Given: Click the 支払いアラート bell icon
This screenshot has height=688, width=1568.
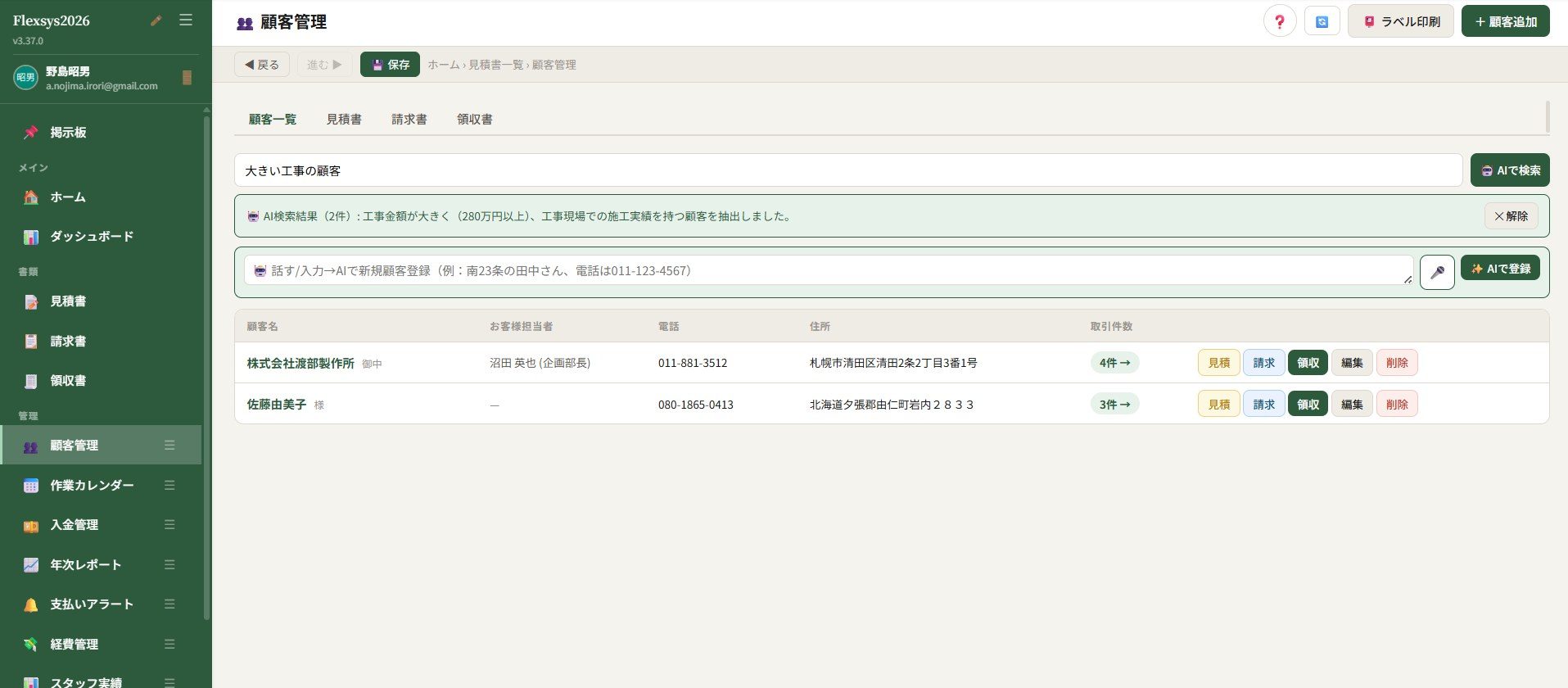Looking at the screenshot, I should click(31, 604).
